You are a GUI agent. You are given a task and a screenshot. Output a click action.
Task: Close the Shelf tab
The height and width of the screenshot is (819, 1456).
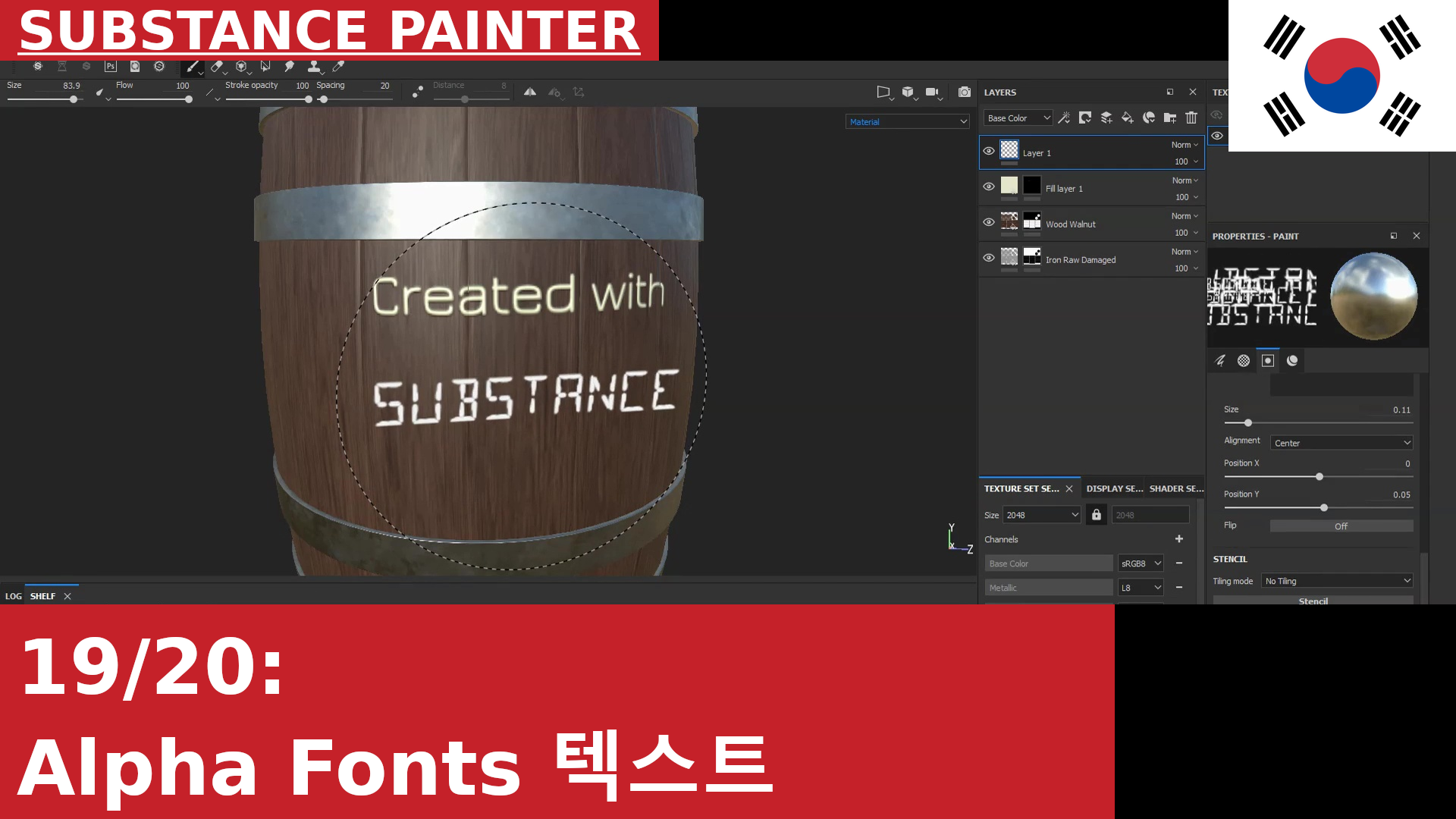click(x=67, y=596)
